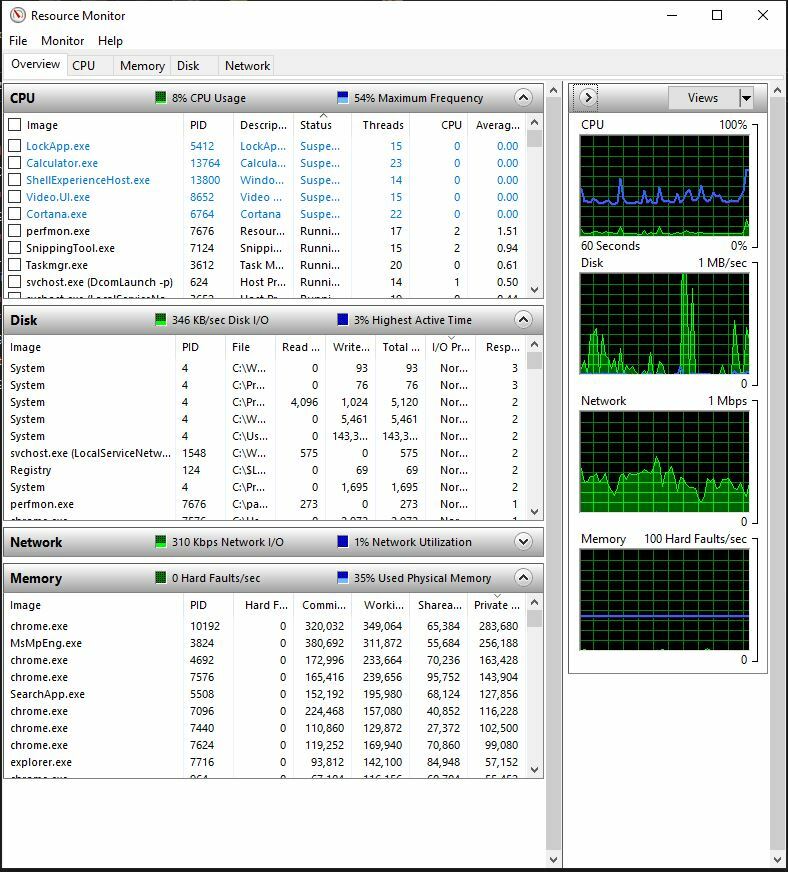788x872 pixels.
Task: Collapse the graphs pane with arrow button
Action: point(588,98)
